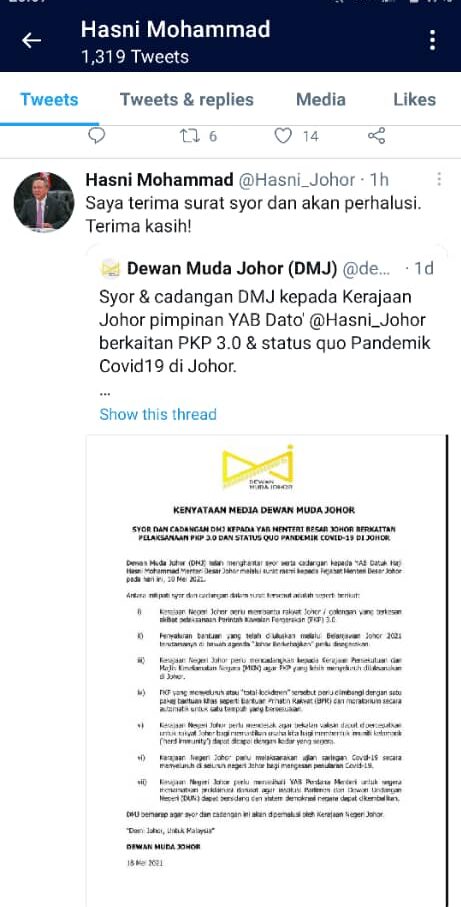Image resolution: width=461 pixels, height=907 pixels.
Task: Open Hasni Mohammad name on the tweet
Action: [x=160, y=180]
